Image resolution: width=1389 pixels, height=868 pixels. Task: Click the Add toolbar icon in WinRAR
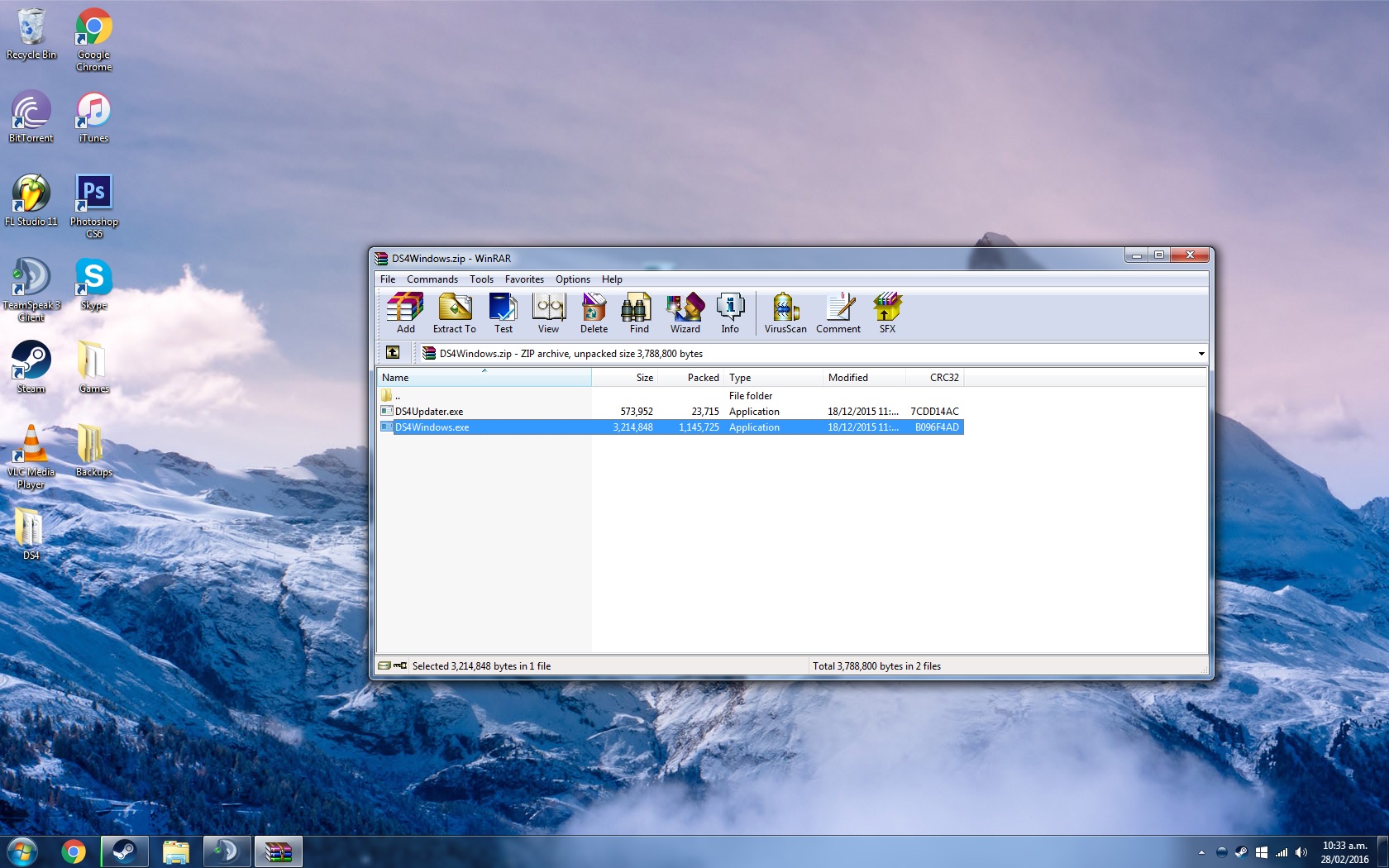405,312
